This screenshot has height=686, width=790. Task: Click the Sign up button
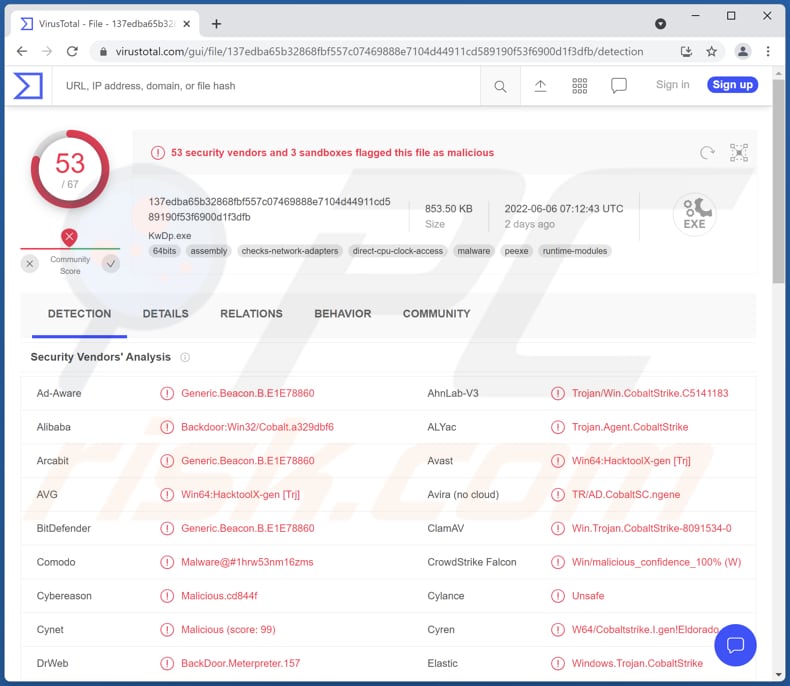coord(732,85)
